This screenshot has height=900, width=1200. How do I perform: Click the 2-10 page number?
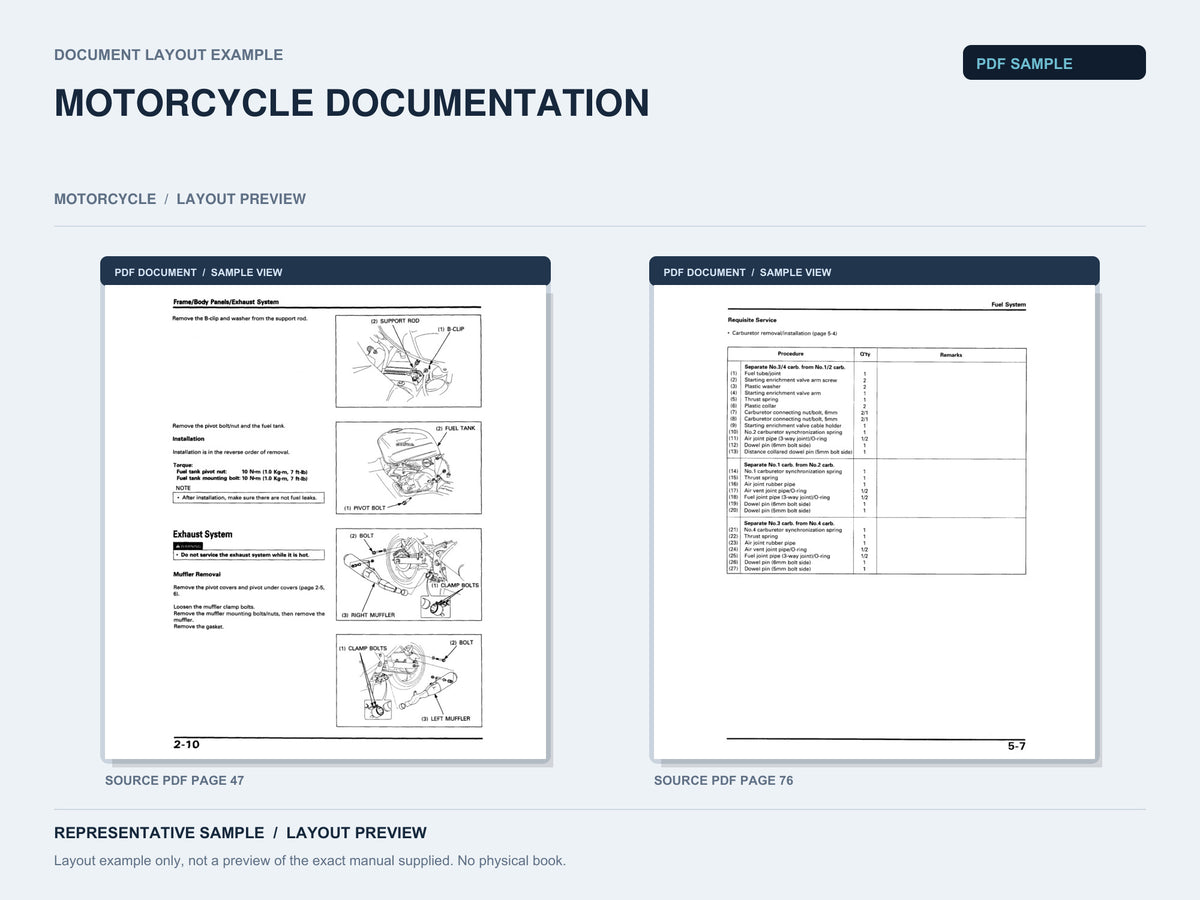pos(187,745)
